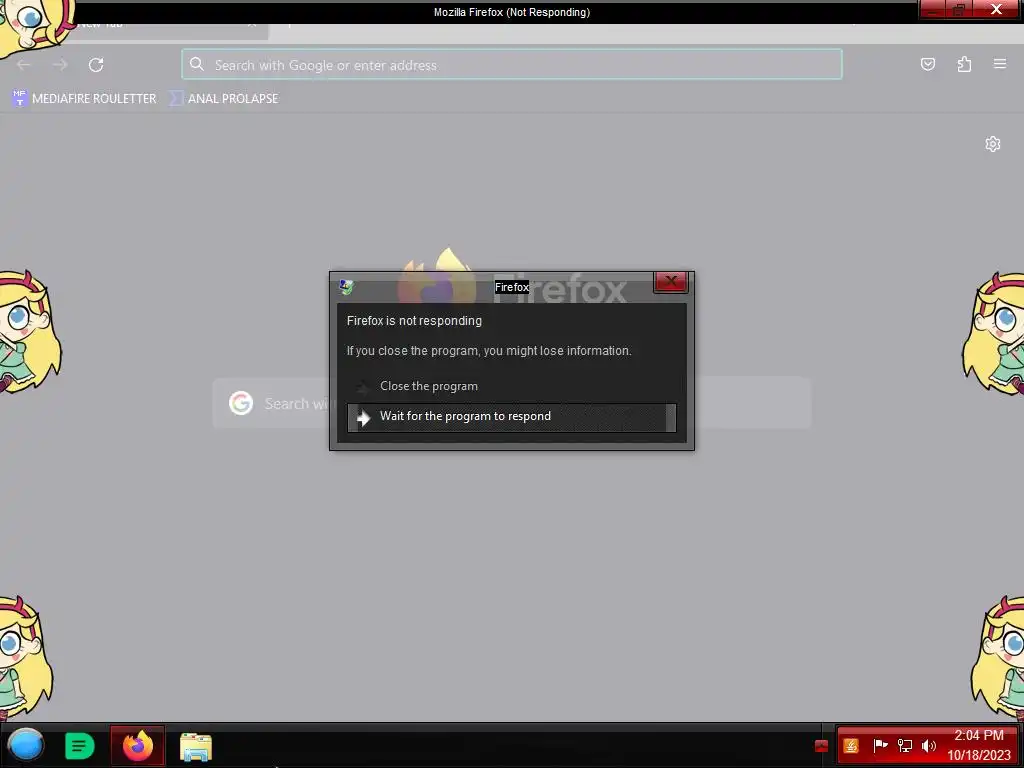Open the Extensions puzzle icon
The height and width of the screenshot is (768, 1024).
point(964,64)
